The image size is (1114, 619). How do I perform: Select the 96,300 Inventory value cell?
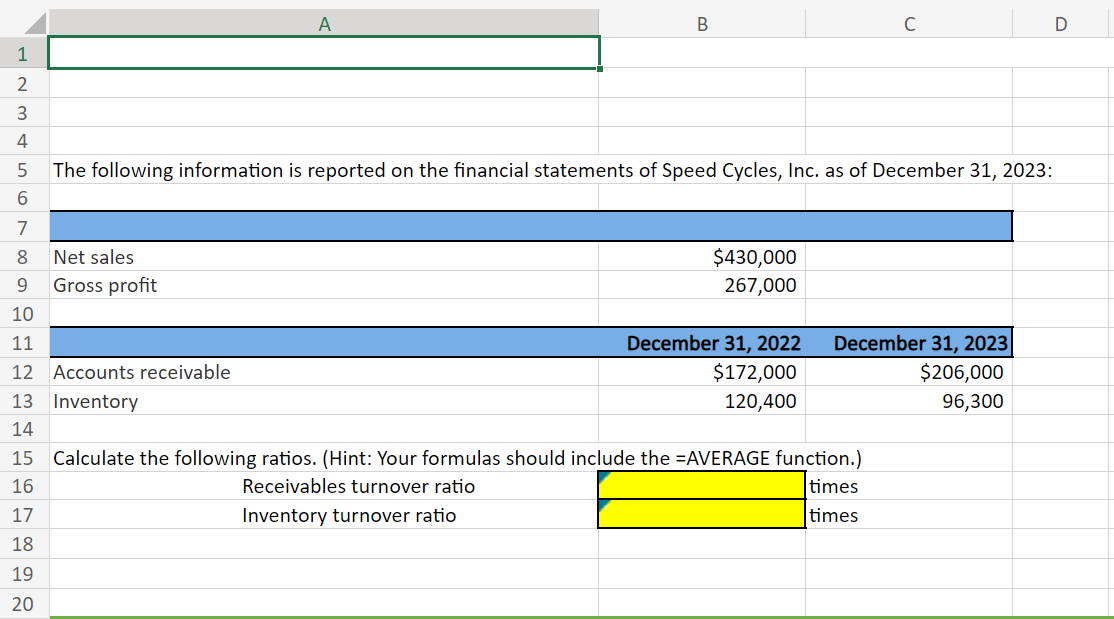coord(908,400)
